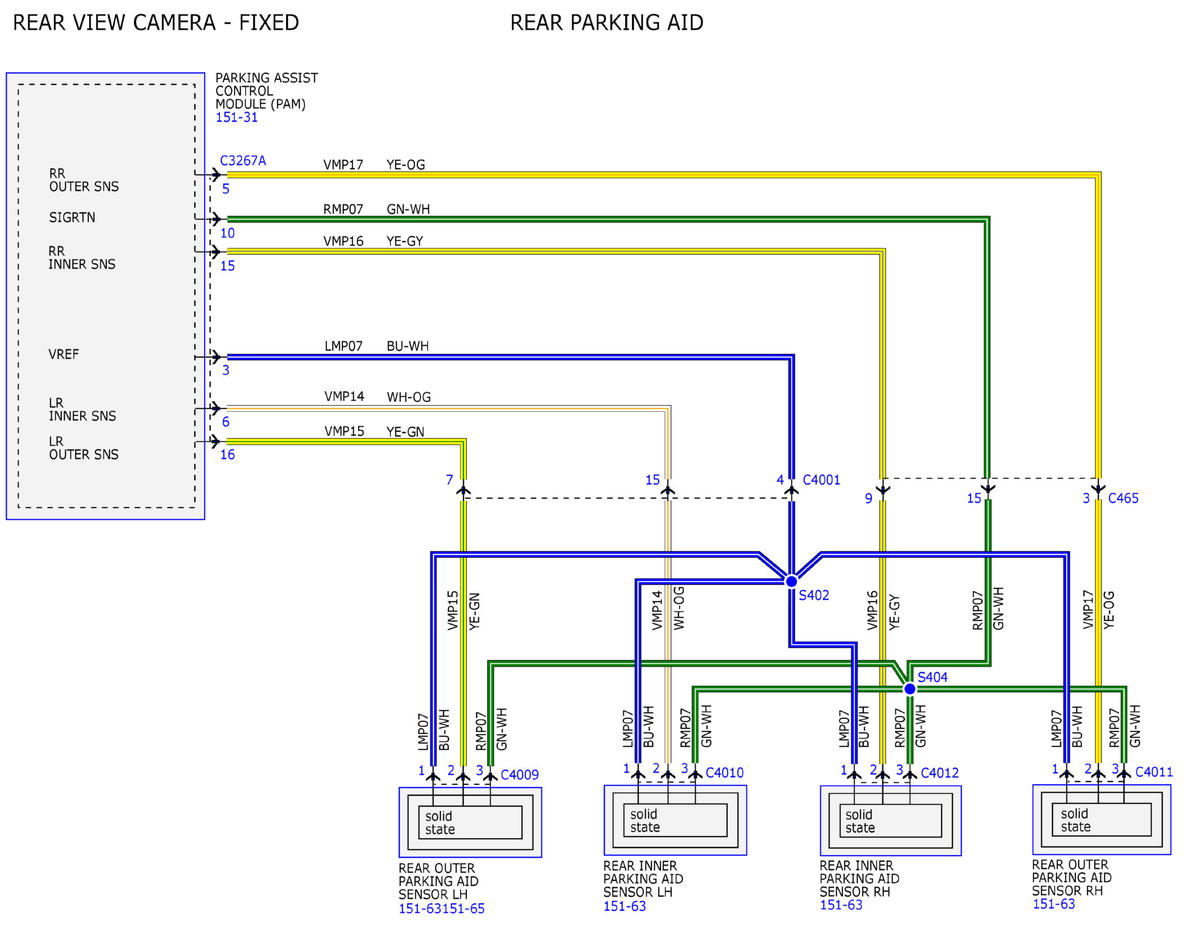The width and height of the screenshot is (1200, 927).
Task: Open connector C4001 reference
Action: 821,480
